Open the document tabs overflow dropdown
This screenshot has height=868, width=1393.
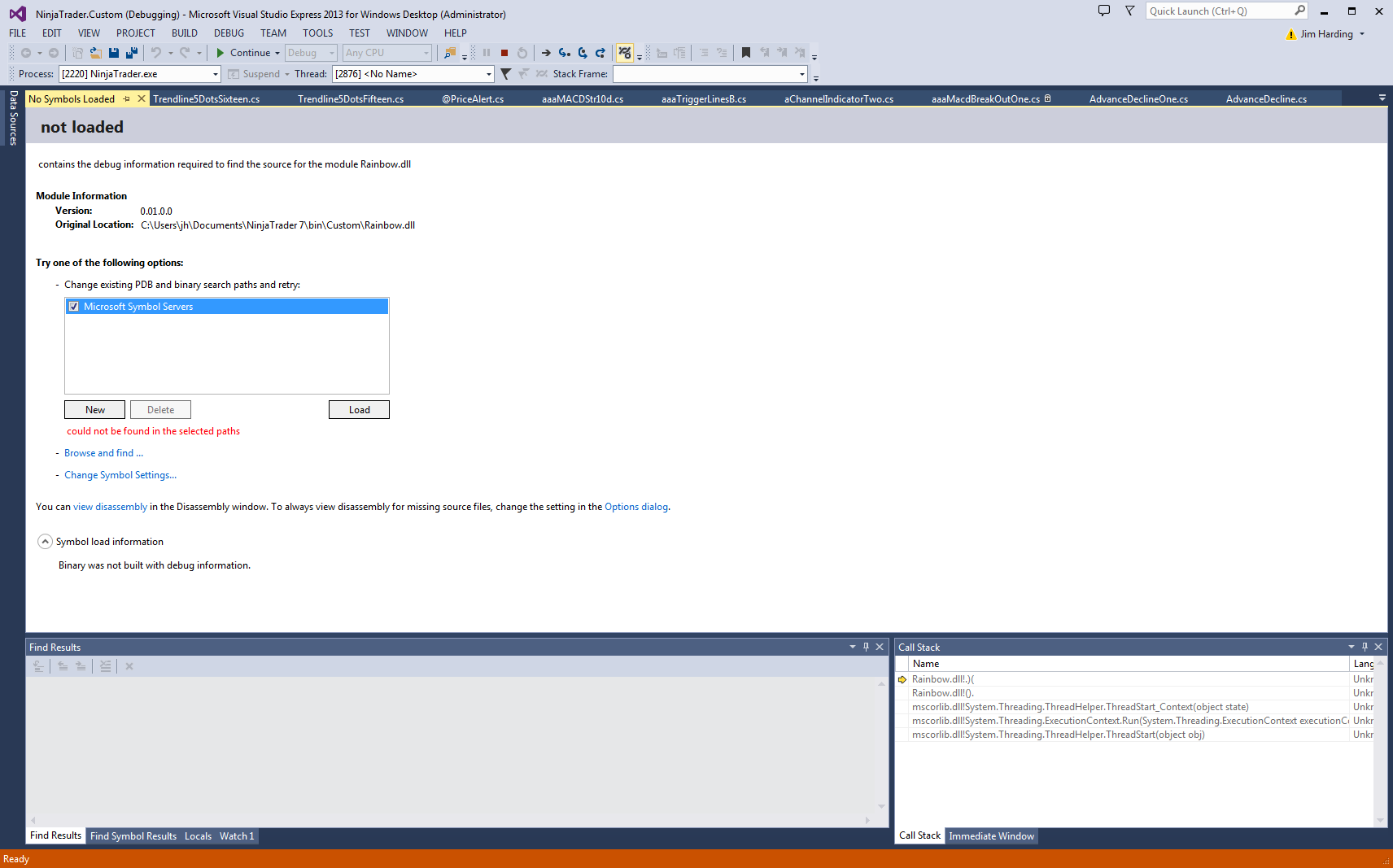[x=1382, y=98]
